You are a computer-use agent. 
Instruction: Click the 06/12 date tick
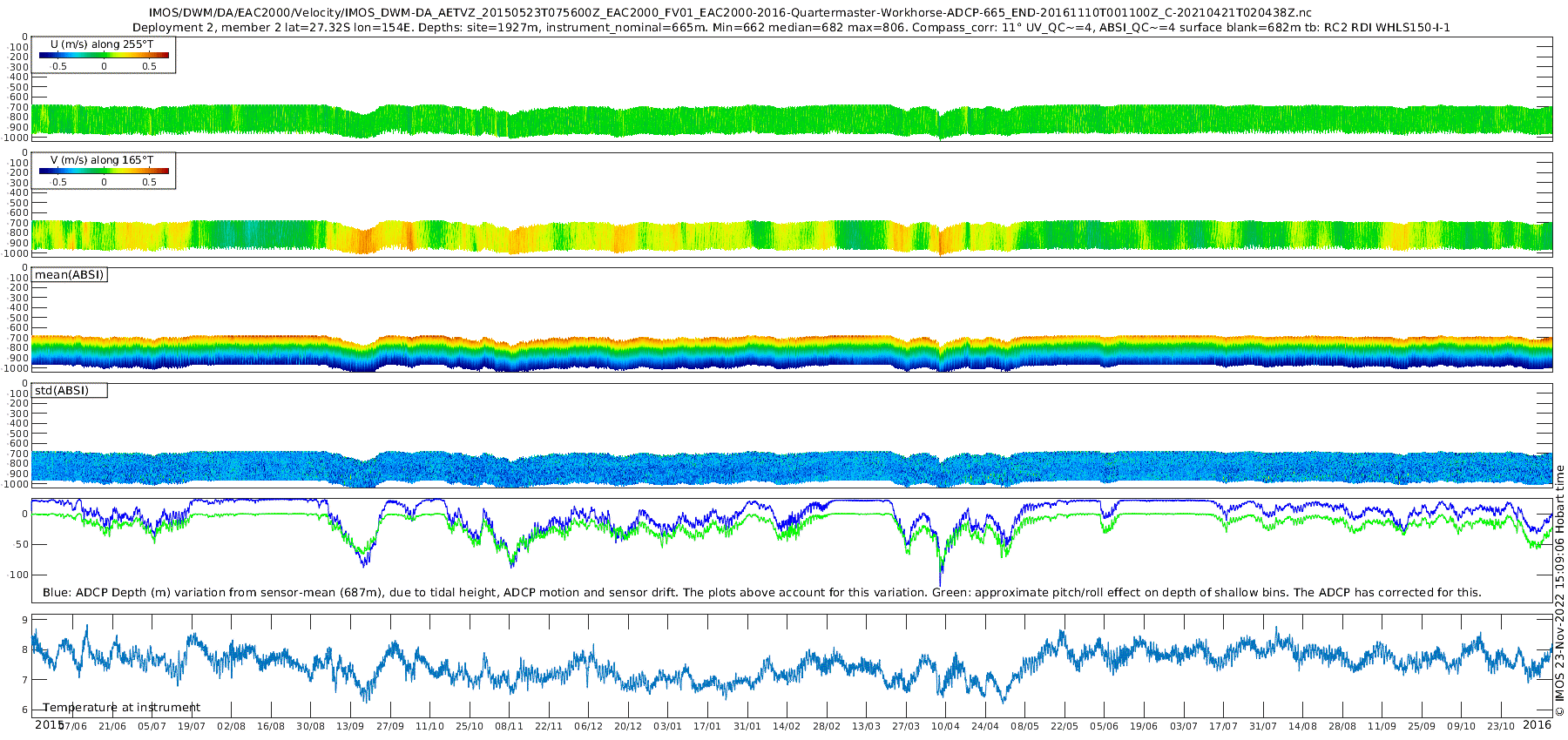[x=588, y=726]
